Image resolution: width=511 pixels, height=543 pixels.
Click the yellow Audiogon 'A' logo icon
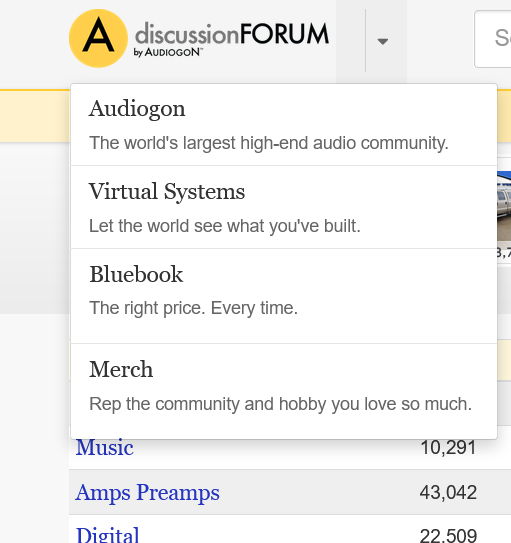click(x=98, y=38)
